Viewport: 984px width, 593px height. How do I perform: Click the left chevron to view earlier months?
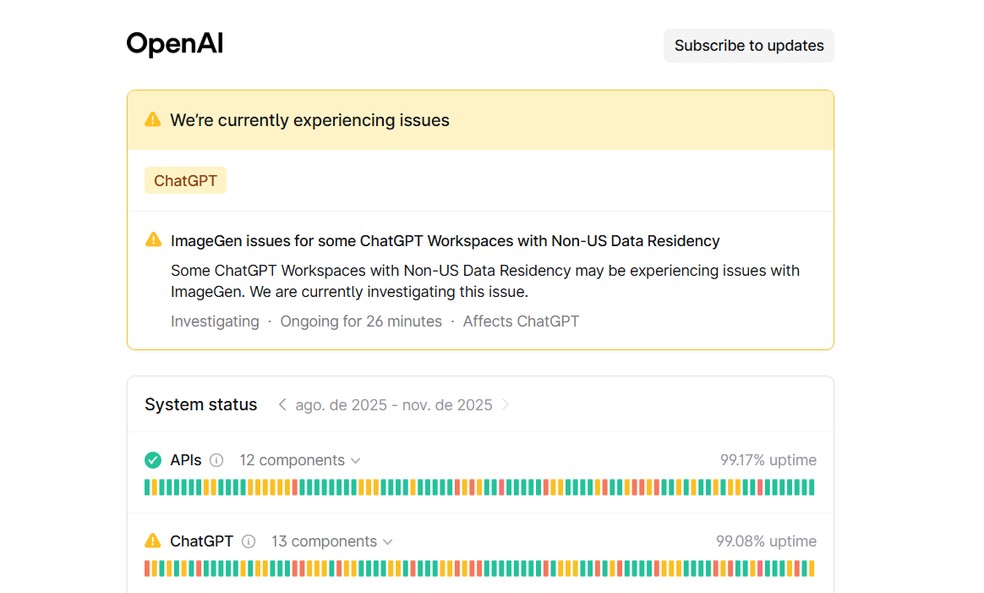(281, 404)
